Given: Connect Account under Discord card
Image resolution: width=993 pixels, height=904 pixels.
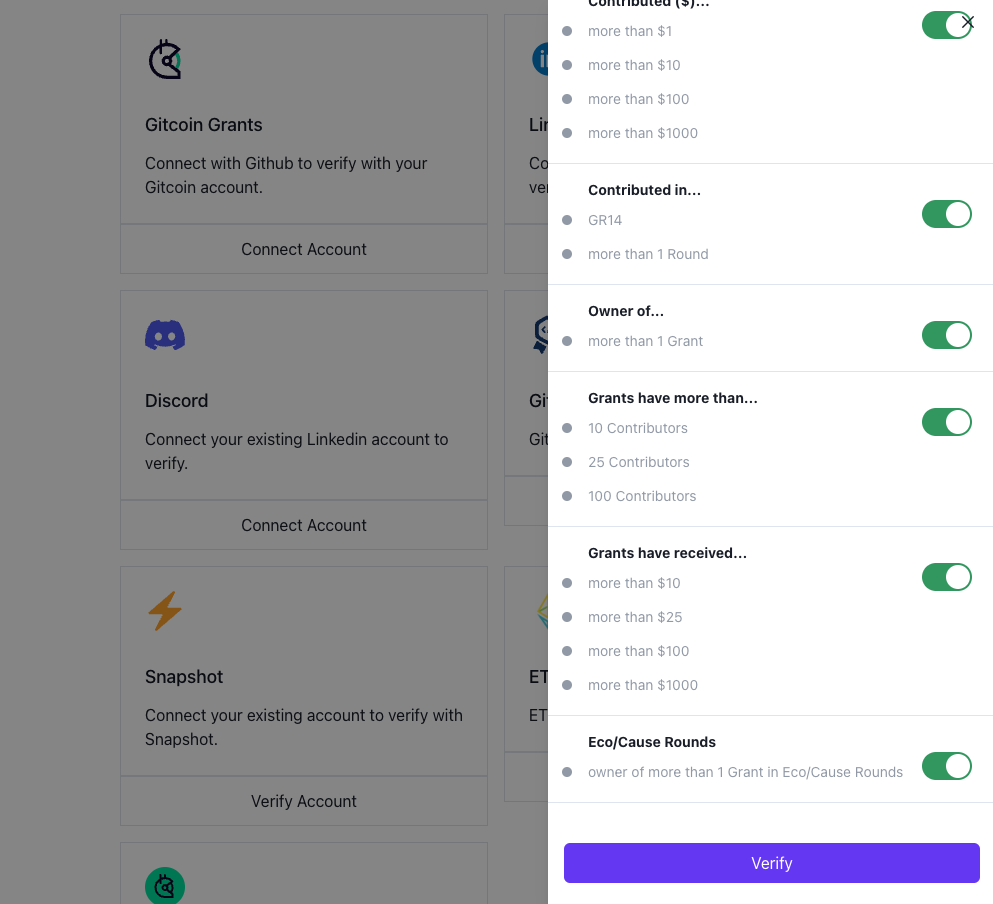Looking at the screenshot, I should 304,525.
